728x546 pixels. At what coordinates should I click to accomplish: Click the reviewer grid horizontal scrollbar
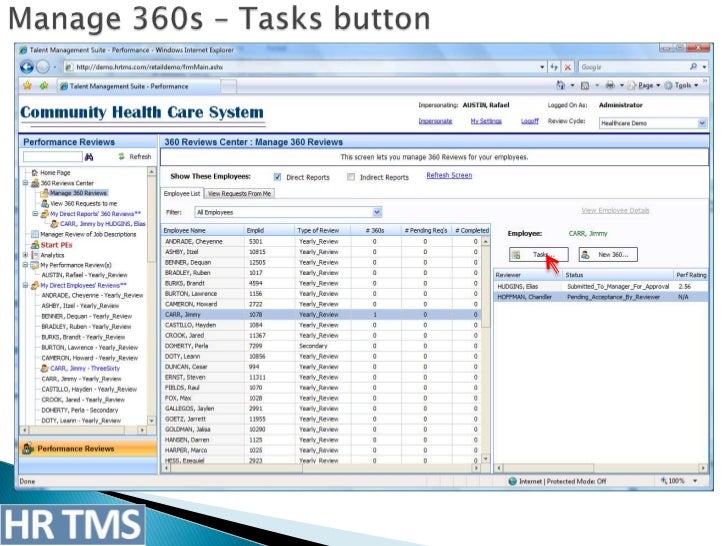click(600, 468)
